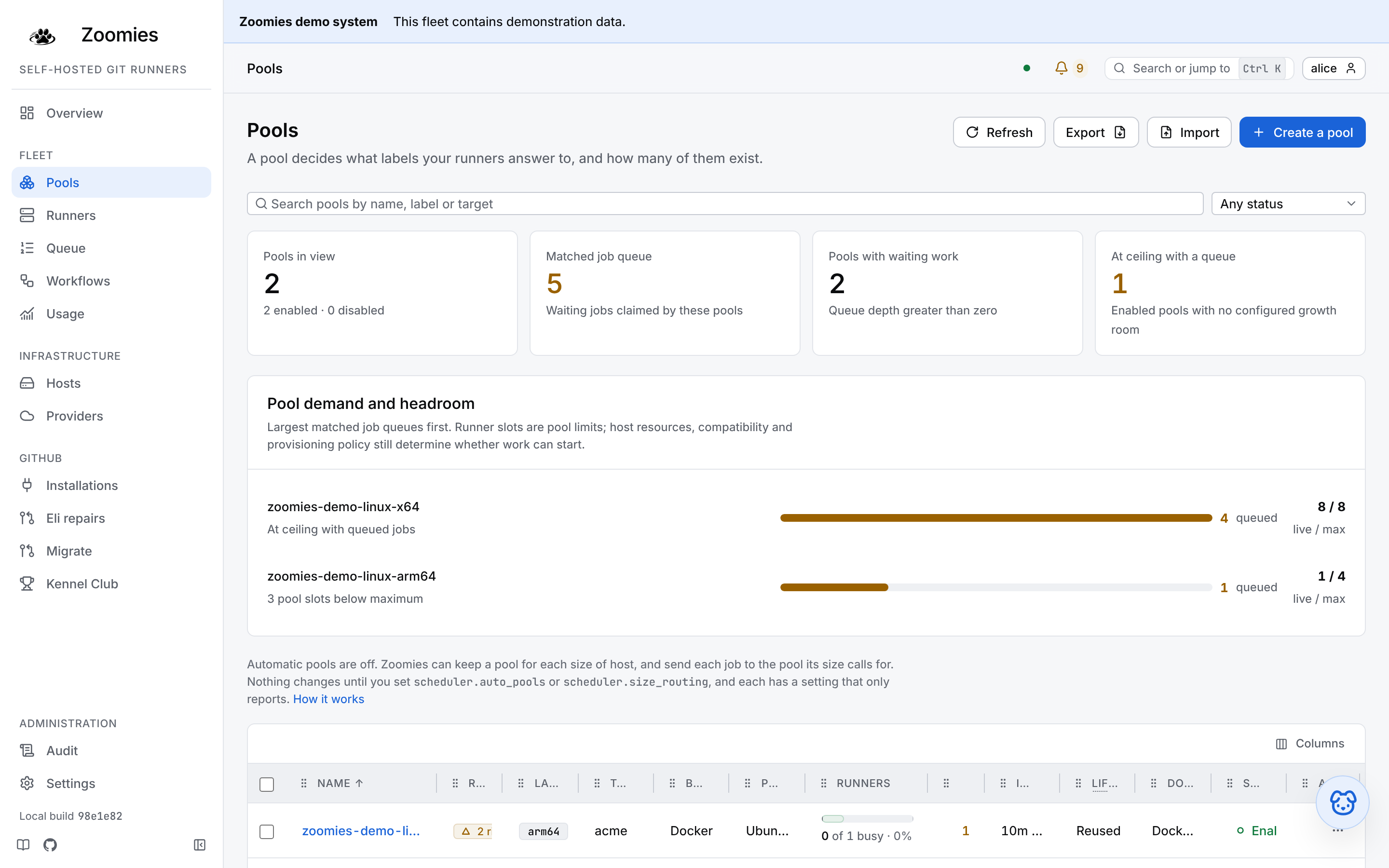Sort by the NAME column header
The image size is (1389, 868).
pyautogui.click(x=340, y=783)
